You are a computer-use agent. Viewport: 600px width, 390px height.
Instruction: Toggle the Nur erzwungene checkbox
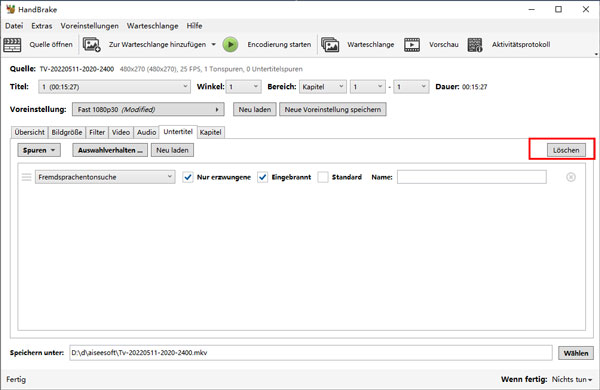(188, 177)
